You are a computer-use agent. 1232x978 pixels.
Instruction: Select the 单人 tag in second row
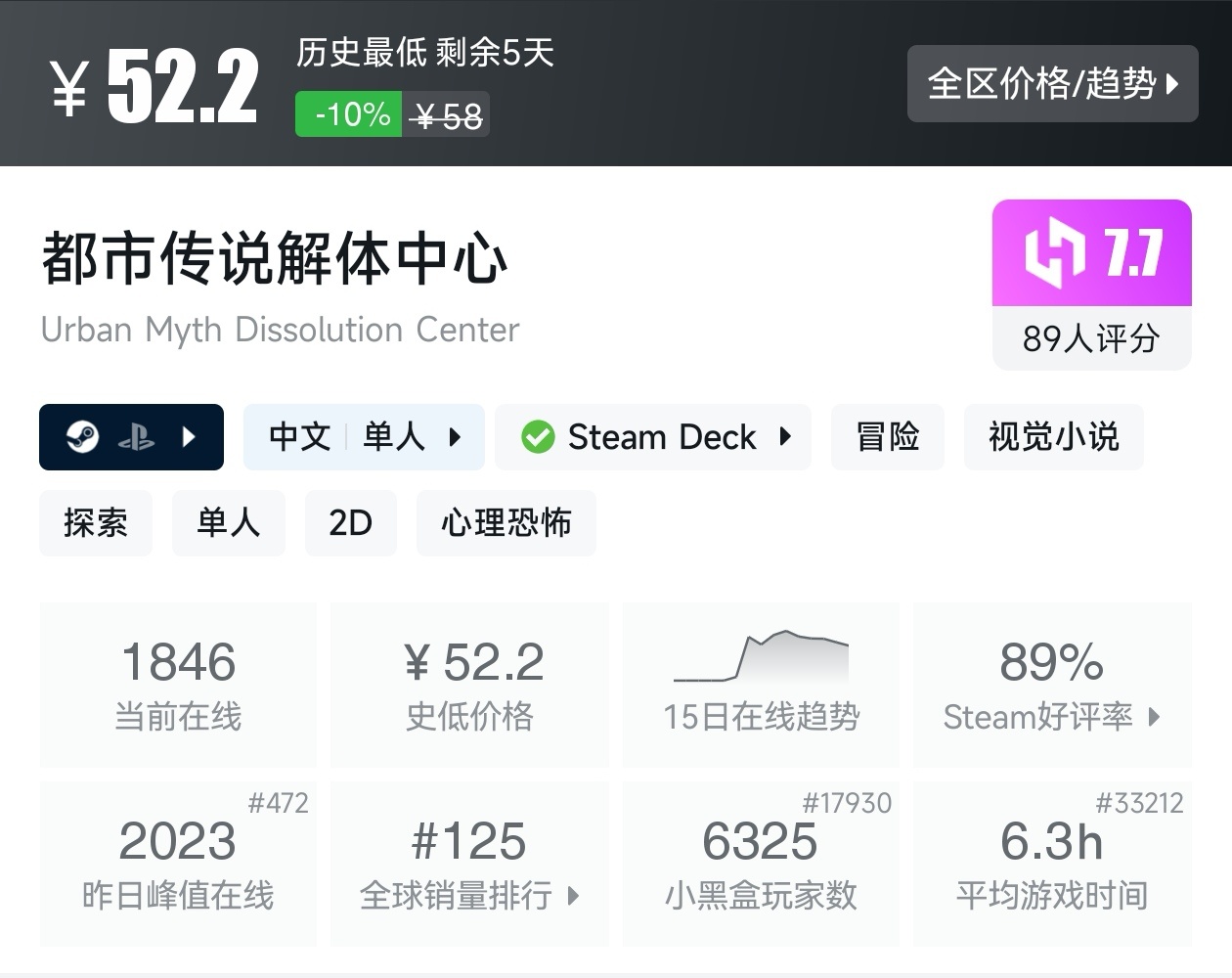point(229,523)
